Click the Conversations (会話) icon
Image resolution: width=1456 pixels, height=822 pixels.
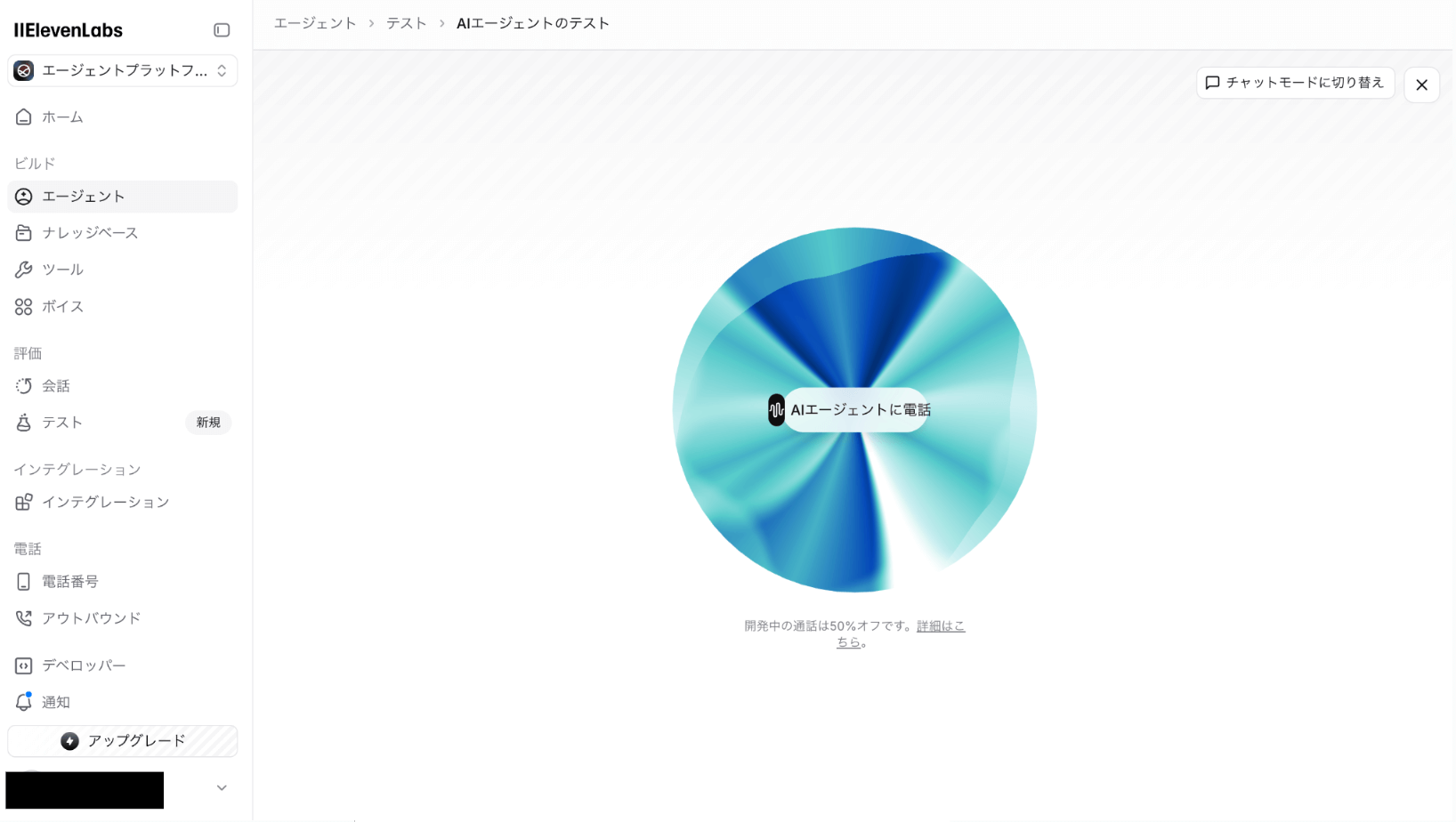[24, 386]
